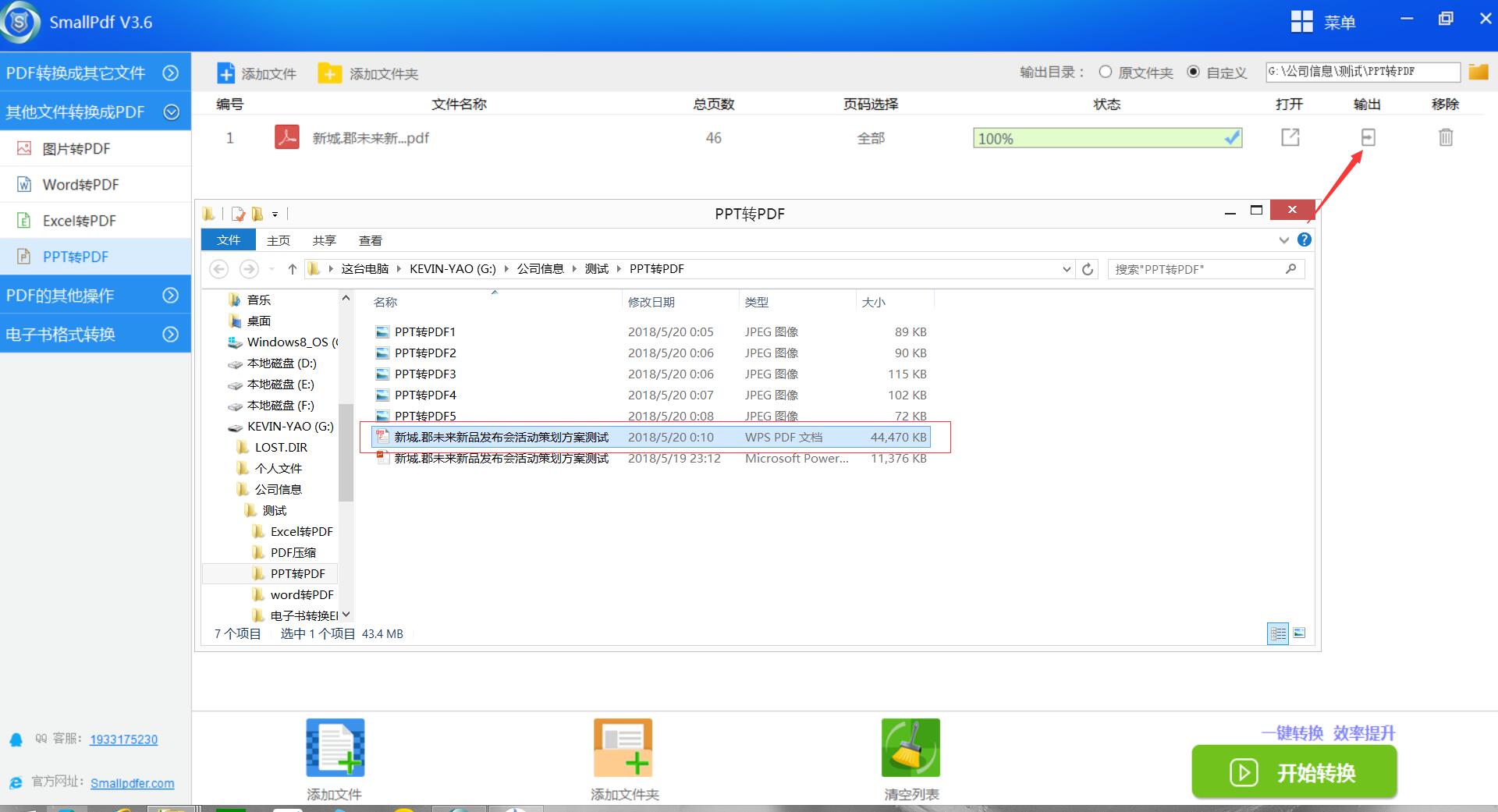Refresh the explorer address bar
1498x812 pixels.
1088,269
